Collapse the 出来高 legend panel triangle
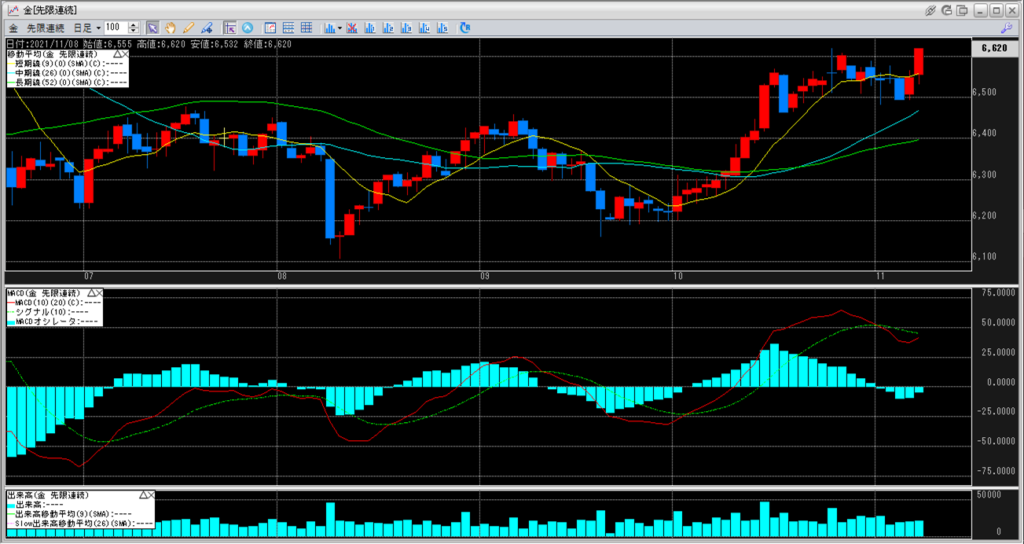 click(x=142, y=496)
